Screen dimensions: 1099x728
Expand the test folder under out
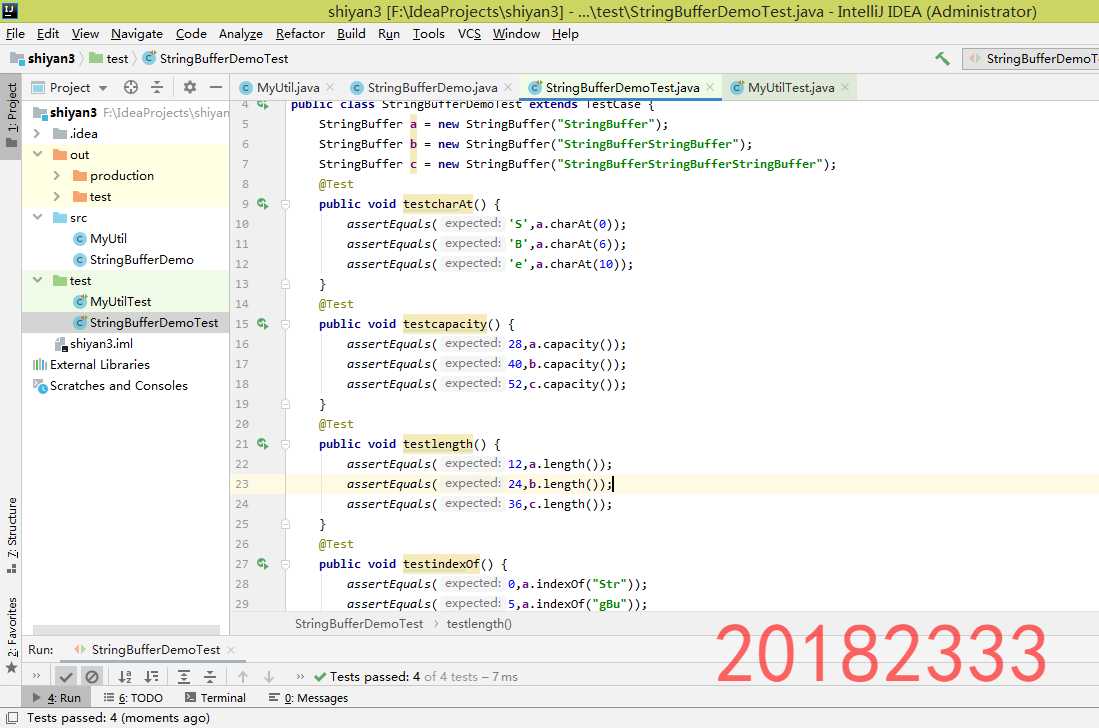[57, 196]
